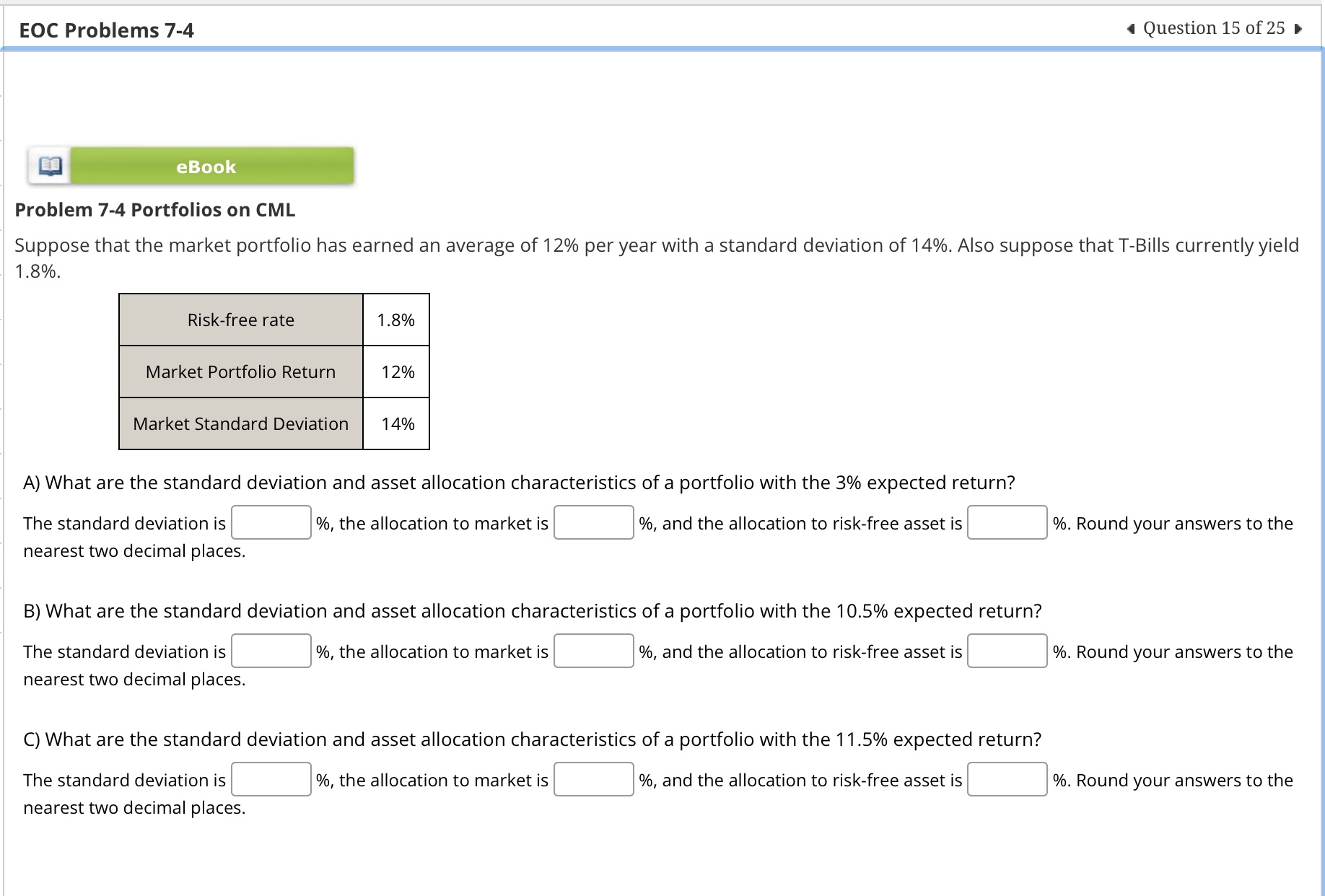Select the Risk-free rate table cell
1325x896 pixels.
[240, 319]
